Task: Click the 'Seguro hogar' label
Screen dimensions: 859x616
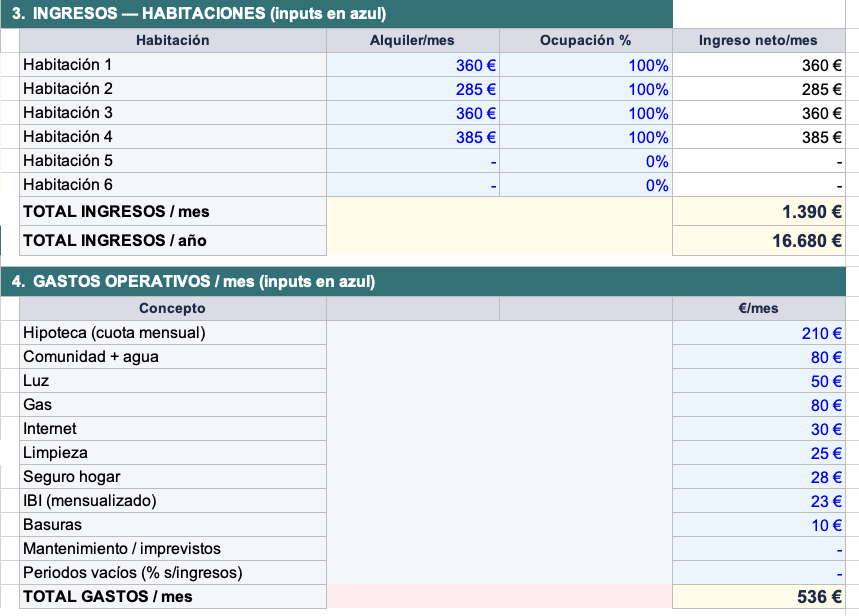Action: pyautogui.click(x=72, y=477)
